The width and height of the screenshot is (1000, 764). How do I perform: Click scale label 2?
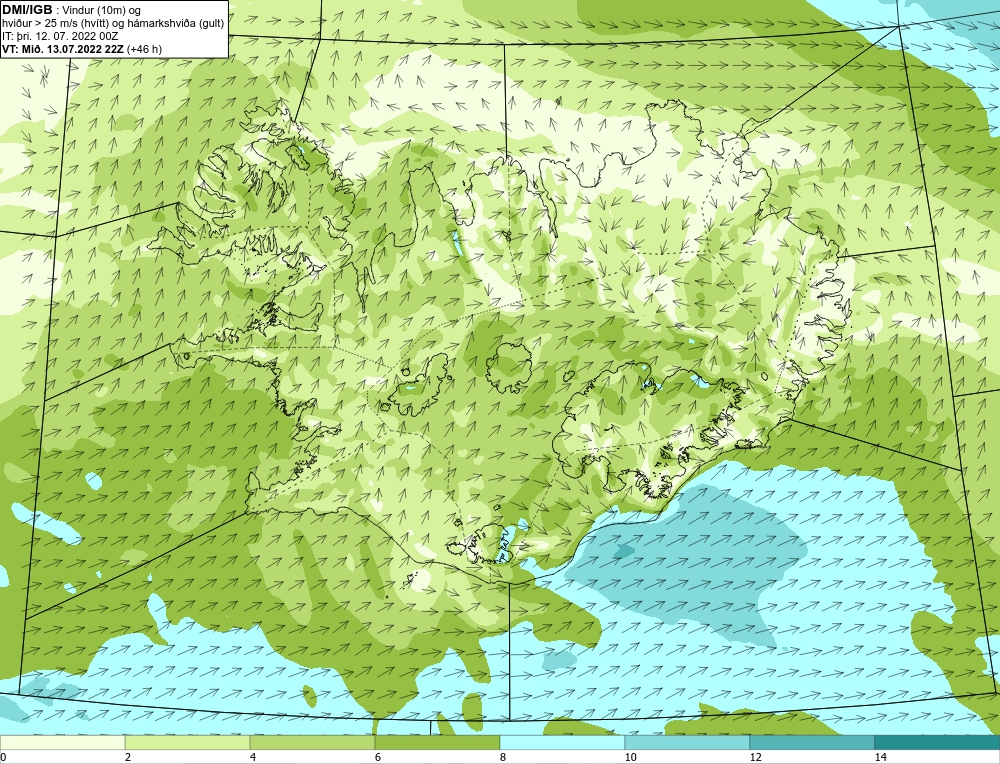(x=128, y=757)
